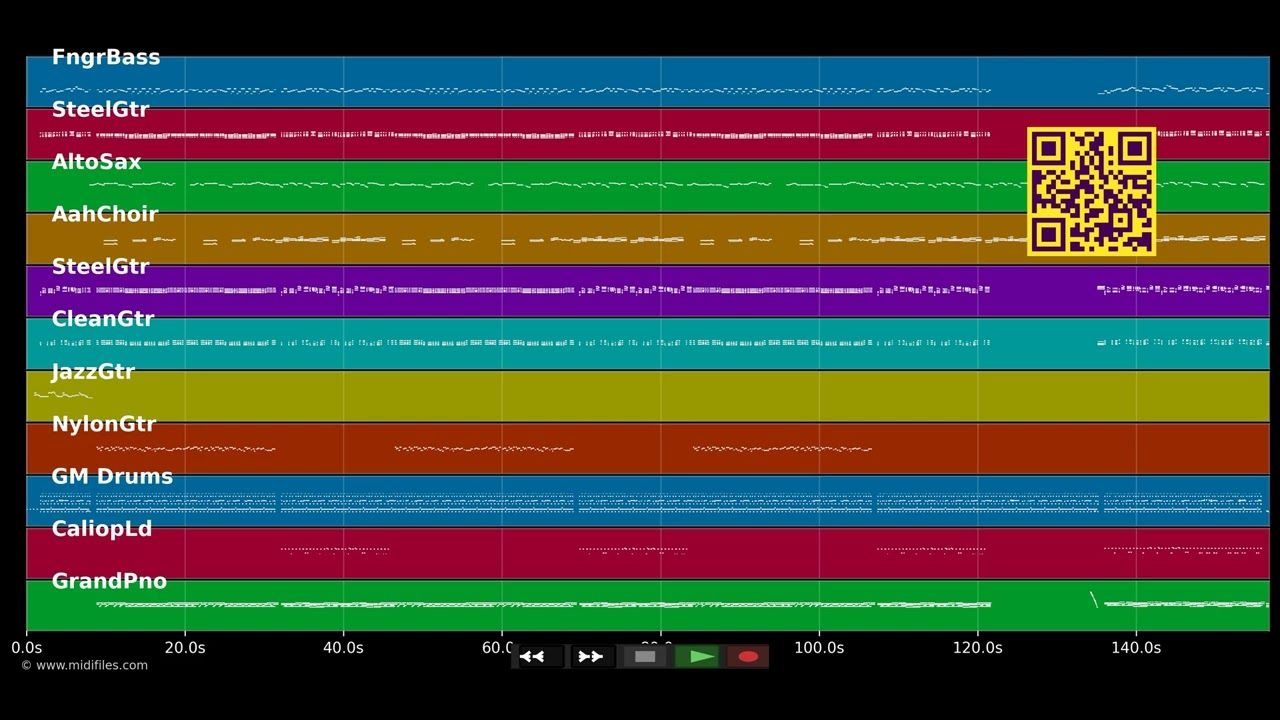
Task: Click the 20.0s time axis label
Action: [185, 648]
